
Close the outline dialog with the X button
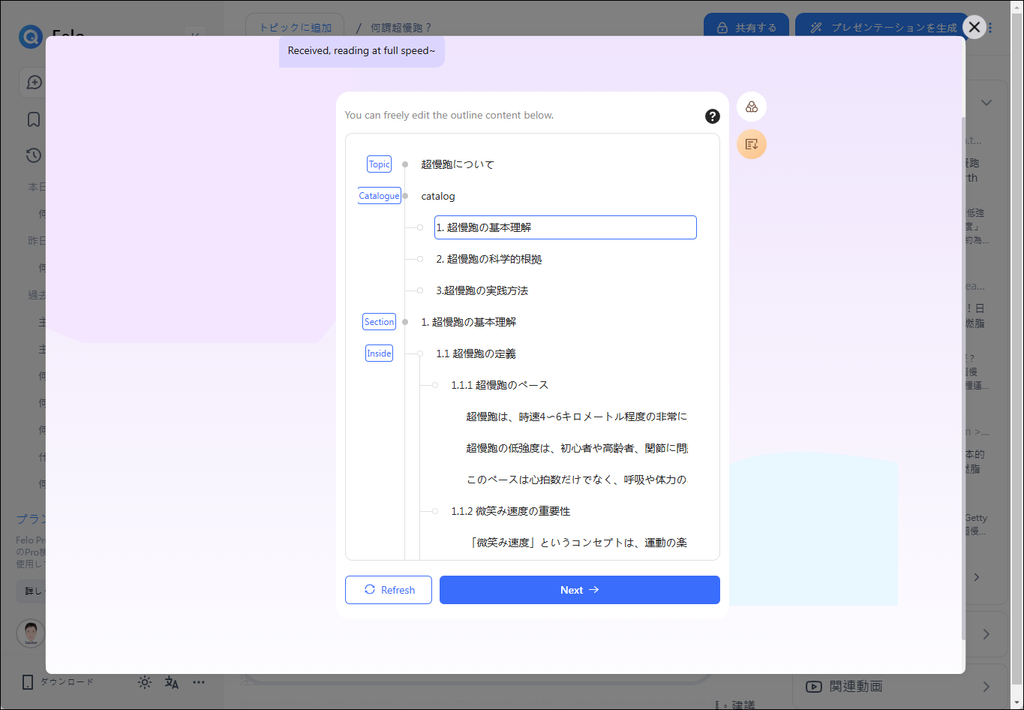pyautogui.click(x=974, y=27)
